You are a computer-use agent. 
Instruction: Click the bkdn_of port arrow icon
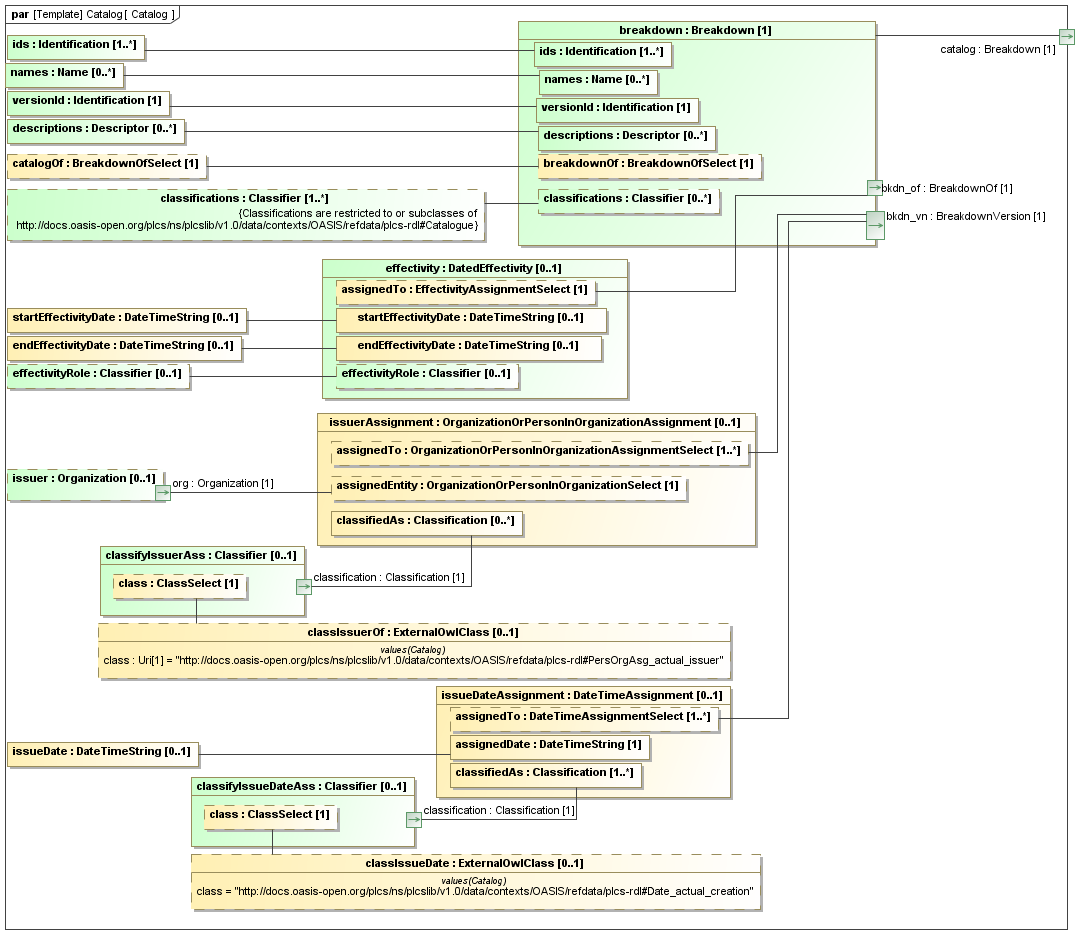point(875,188)
